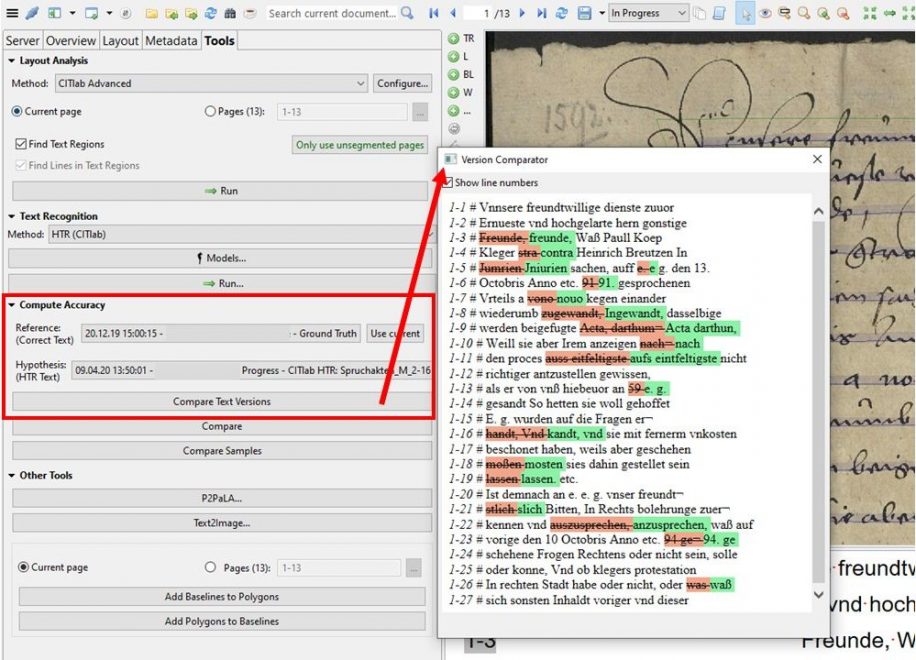
Task: Click the Search current document field
Action: (331, 13)
